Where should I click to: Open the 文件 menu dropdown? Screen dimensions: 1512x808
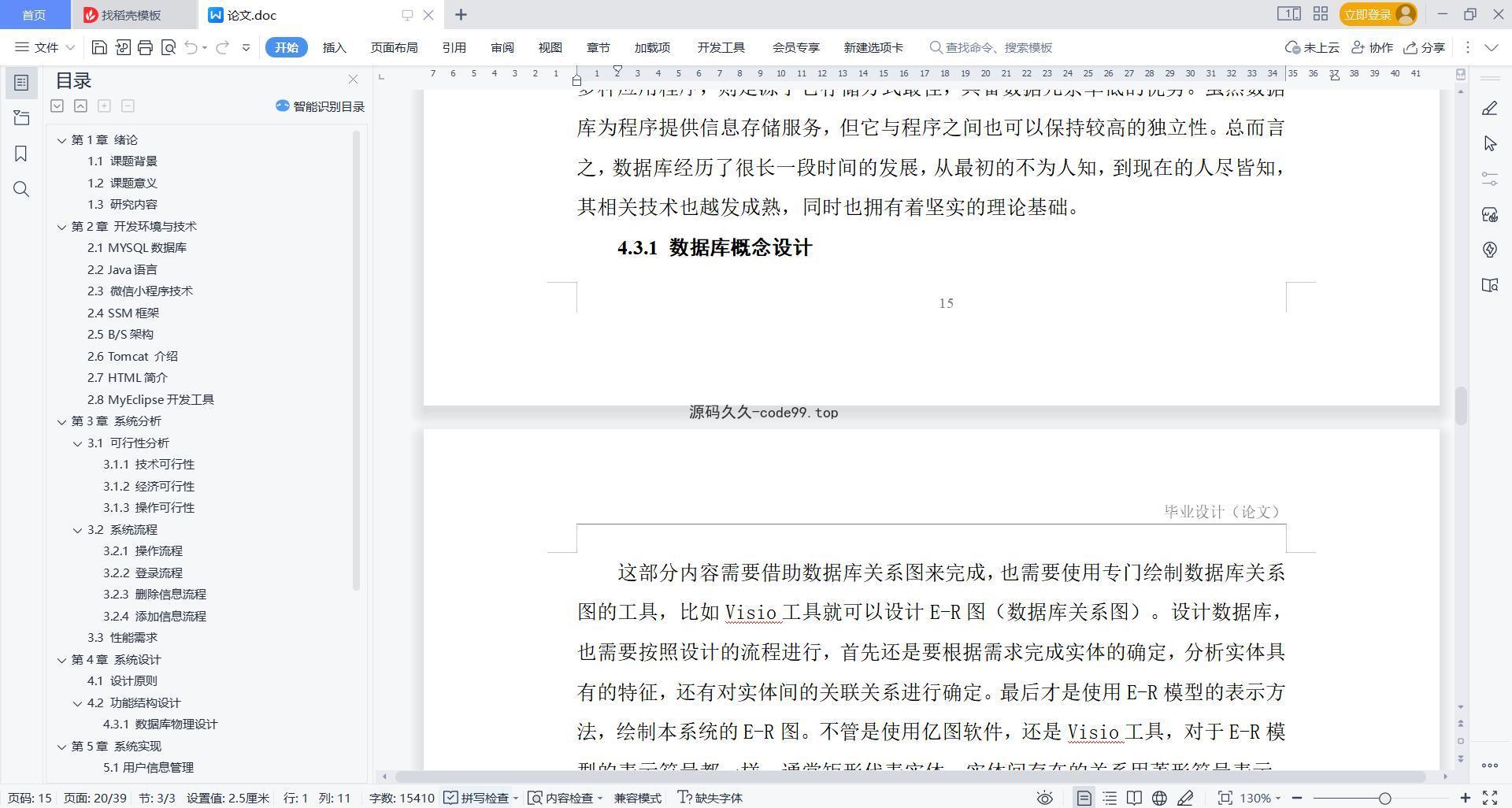click(x=45, y=47)
